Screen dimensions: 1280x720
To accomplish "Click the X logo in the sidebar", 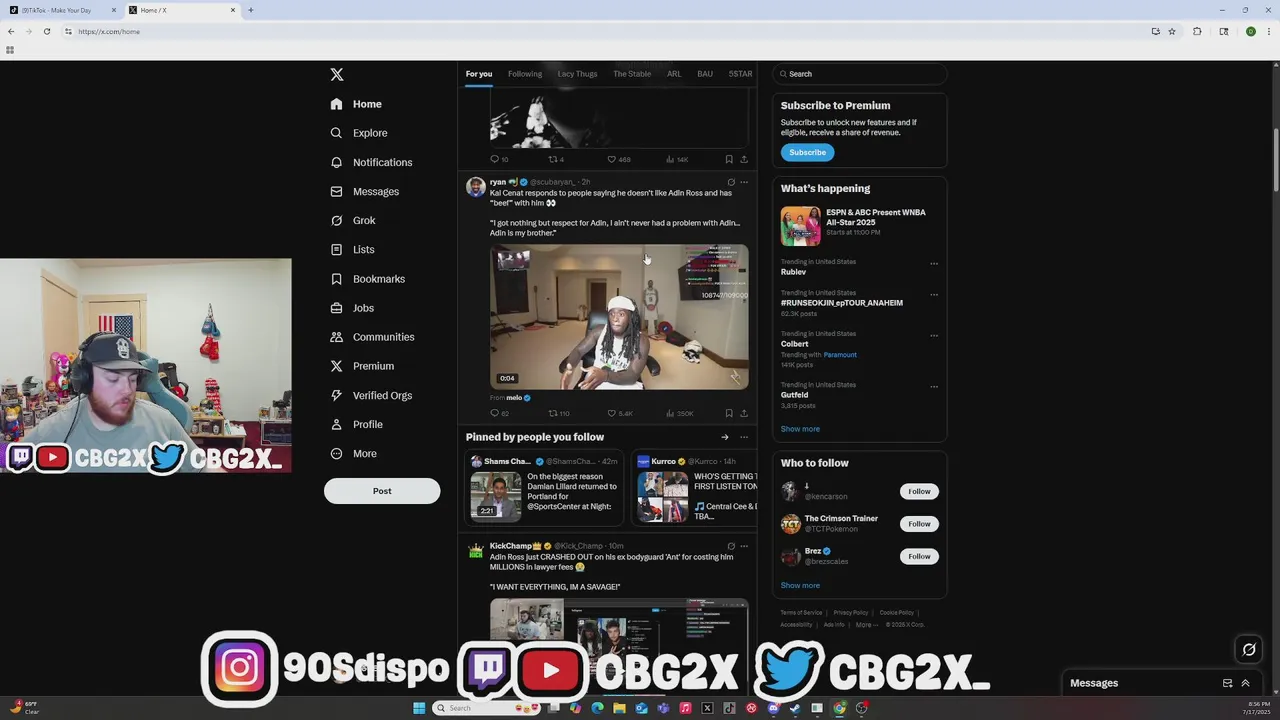I will [337, 75].
